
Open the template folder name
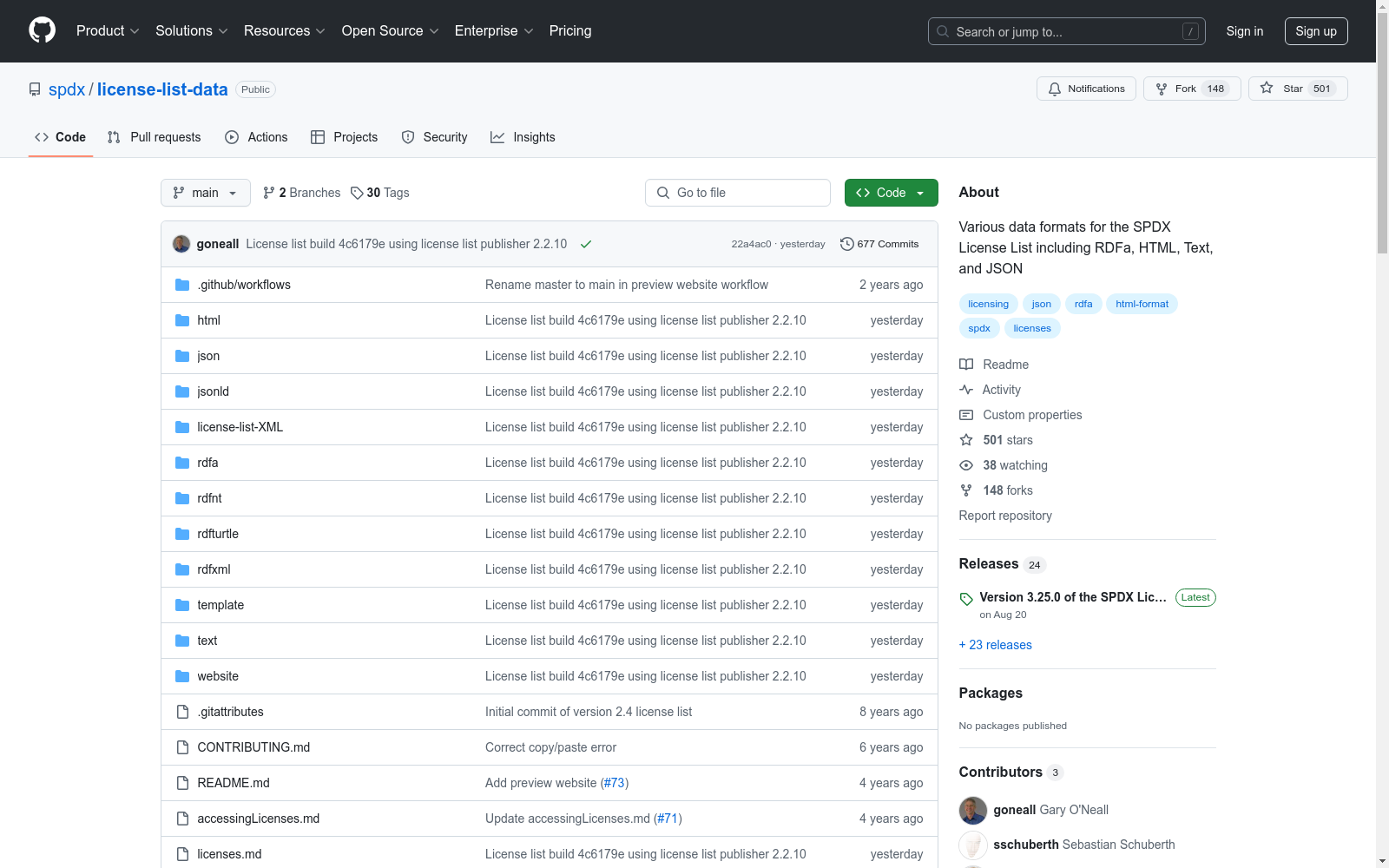point(221,605)
